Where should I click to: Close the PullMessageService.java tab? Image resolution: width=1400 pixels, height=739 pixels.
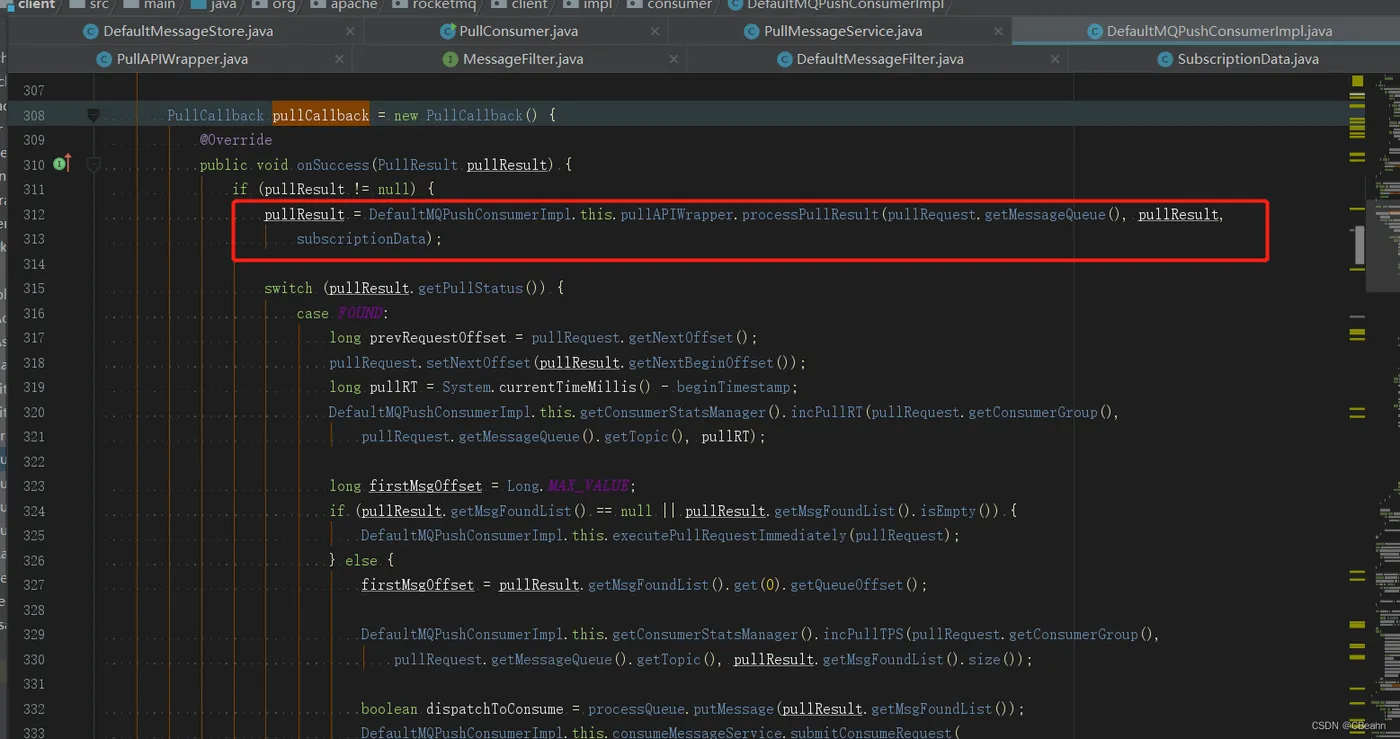[998, 31]
